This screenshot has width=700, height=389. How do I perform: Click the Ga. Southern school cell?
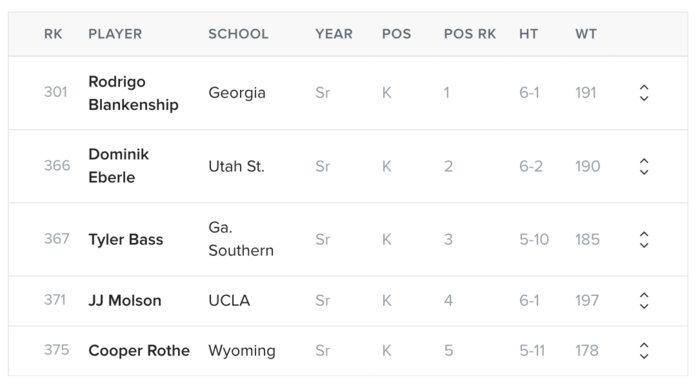click(x=241, y=239)
